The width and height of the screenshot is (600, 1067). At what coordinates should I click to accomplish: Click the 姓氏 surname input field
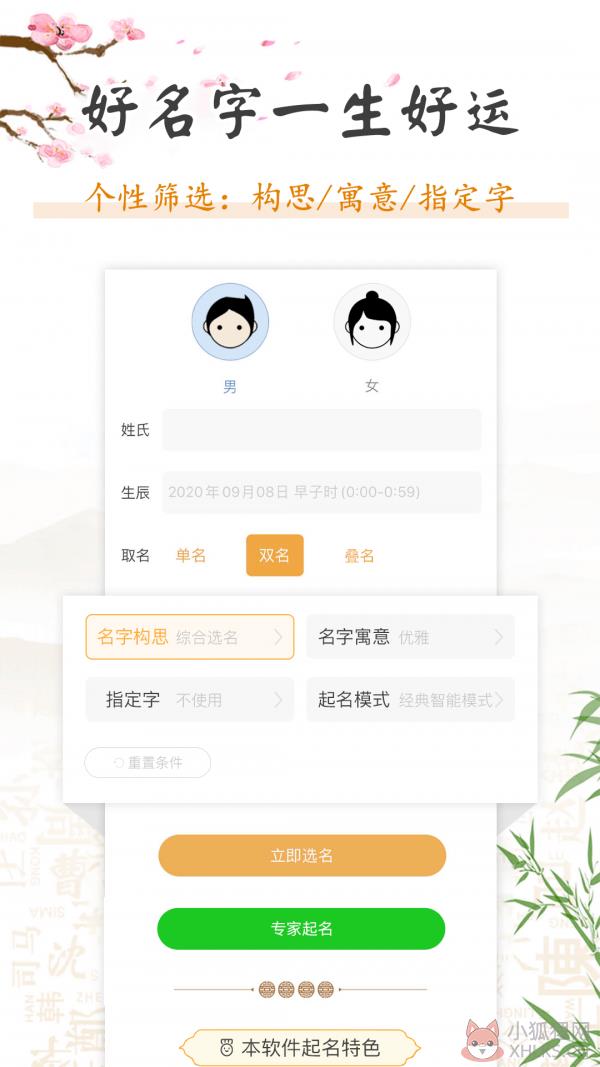[x=322, y=429]
